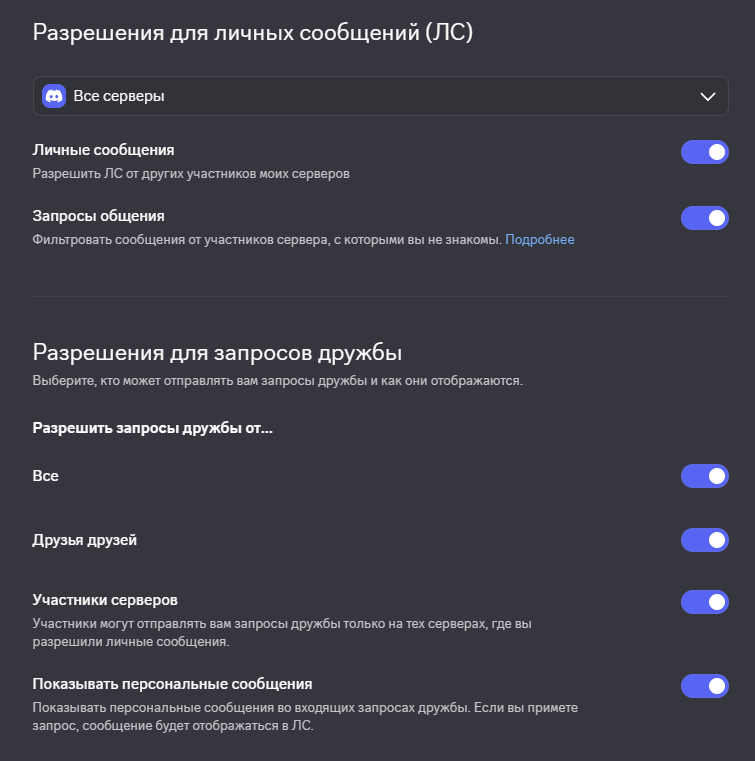Screen dimensions: 755x761
Task: Click the "Запросы общения" label text
Action: click(x=98, y=216)
